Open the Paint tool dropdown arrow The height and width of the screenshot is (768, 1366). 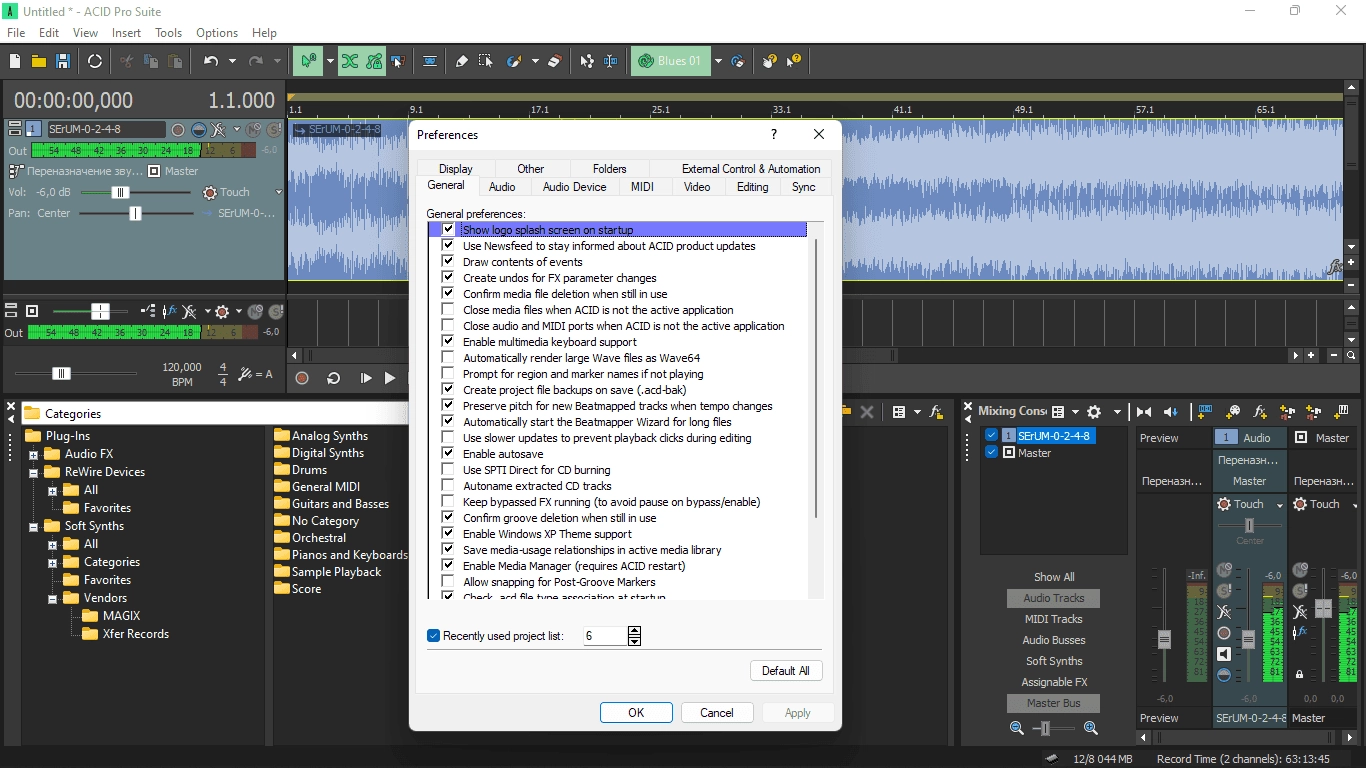pos(535,61)
